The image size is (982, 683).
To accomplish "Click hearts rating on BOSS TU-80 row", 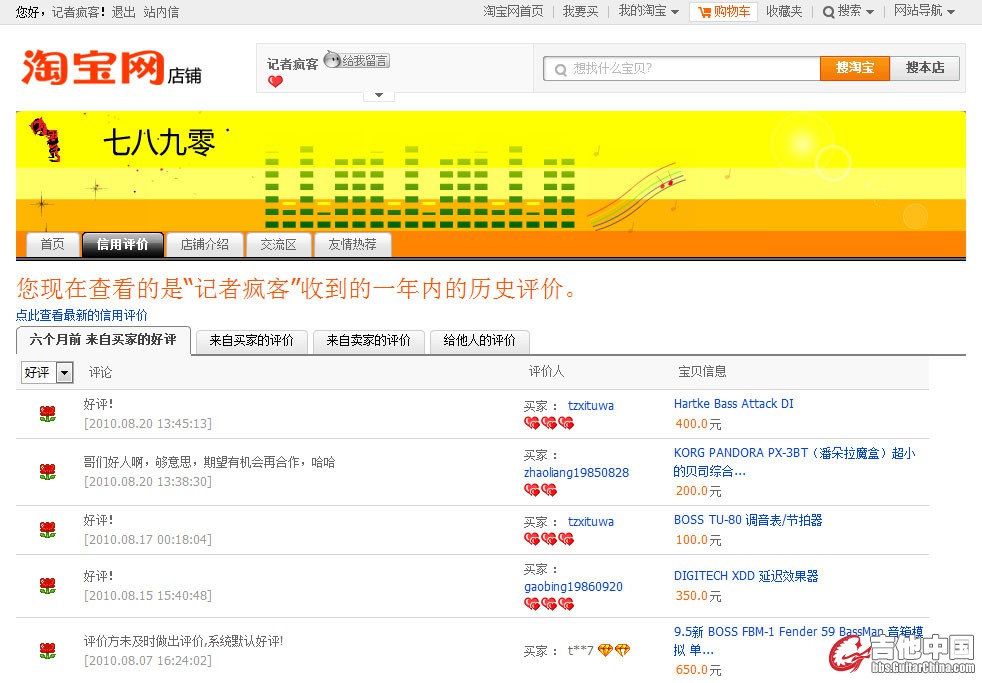I will click(x=549, y=539).
